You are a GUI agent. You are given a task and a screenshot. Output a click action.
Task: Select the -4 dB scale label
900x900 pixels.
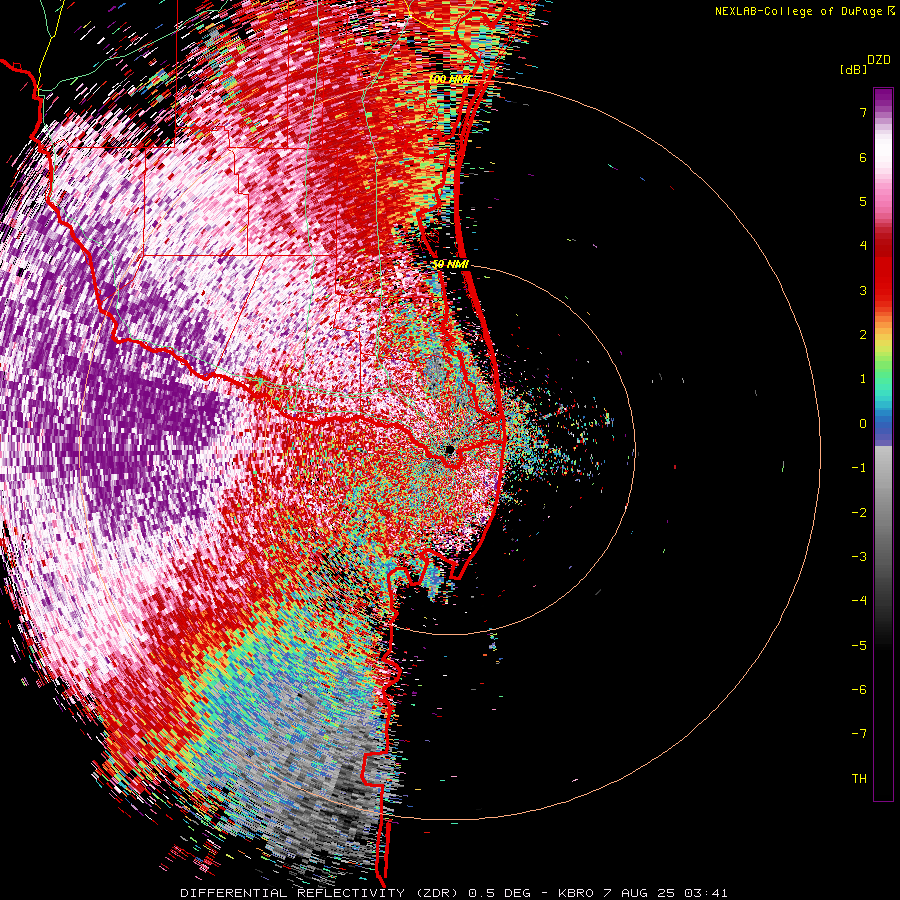(859, 601)
